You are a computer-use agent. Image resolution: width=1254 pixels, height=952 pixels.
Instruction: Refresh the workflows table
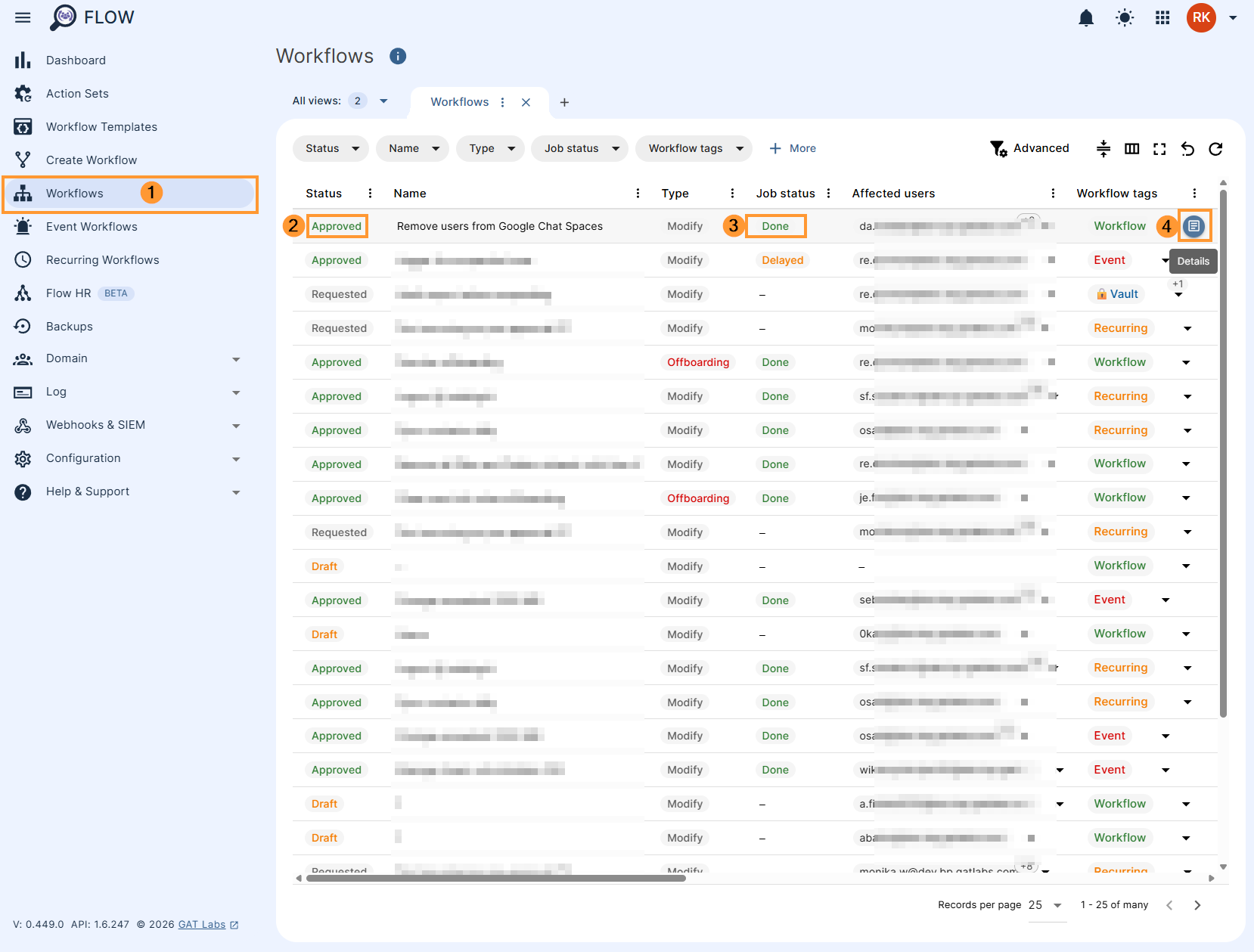point(1215,149)
